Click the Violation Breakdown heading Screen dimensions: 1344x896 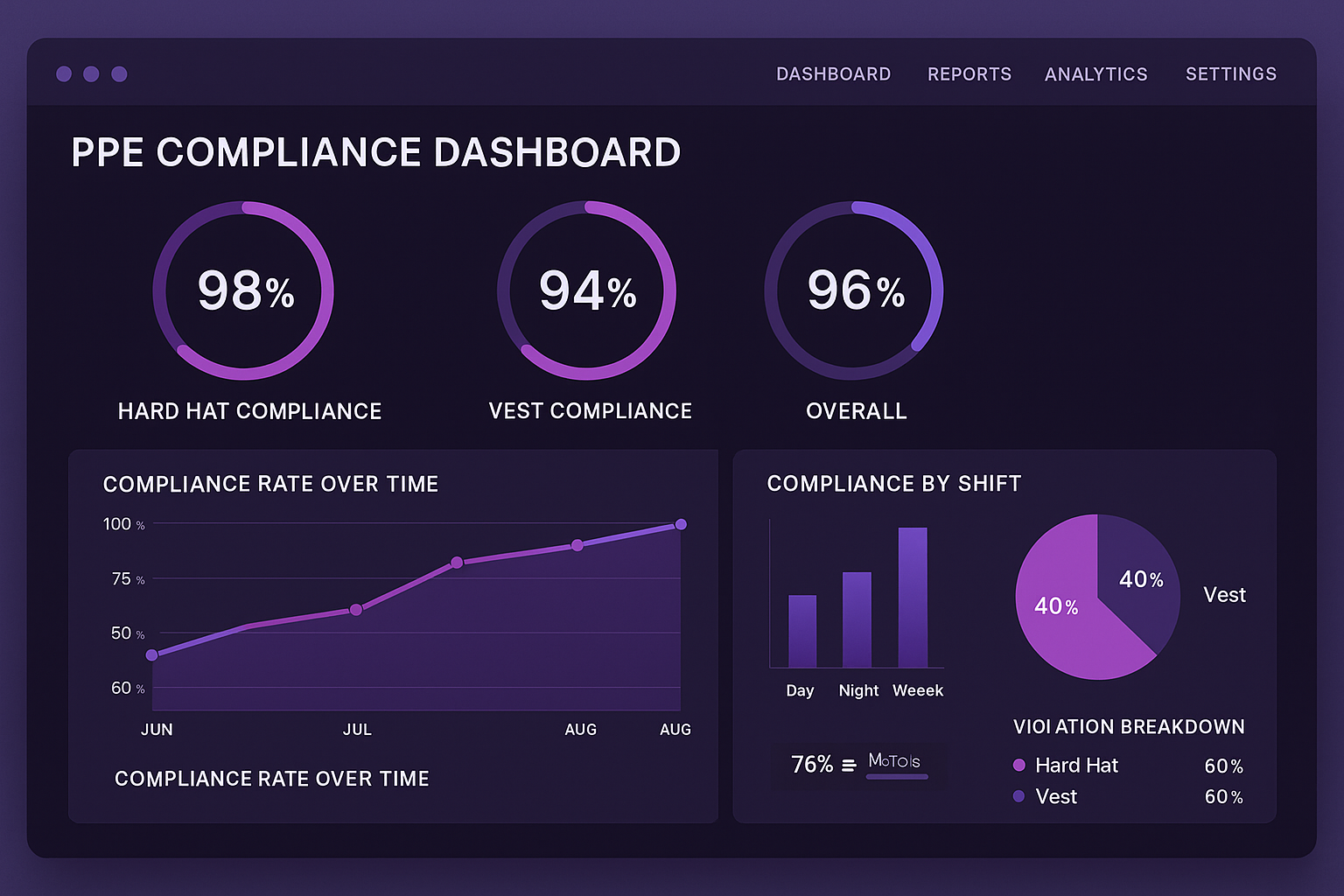(1129, 726)
